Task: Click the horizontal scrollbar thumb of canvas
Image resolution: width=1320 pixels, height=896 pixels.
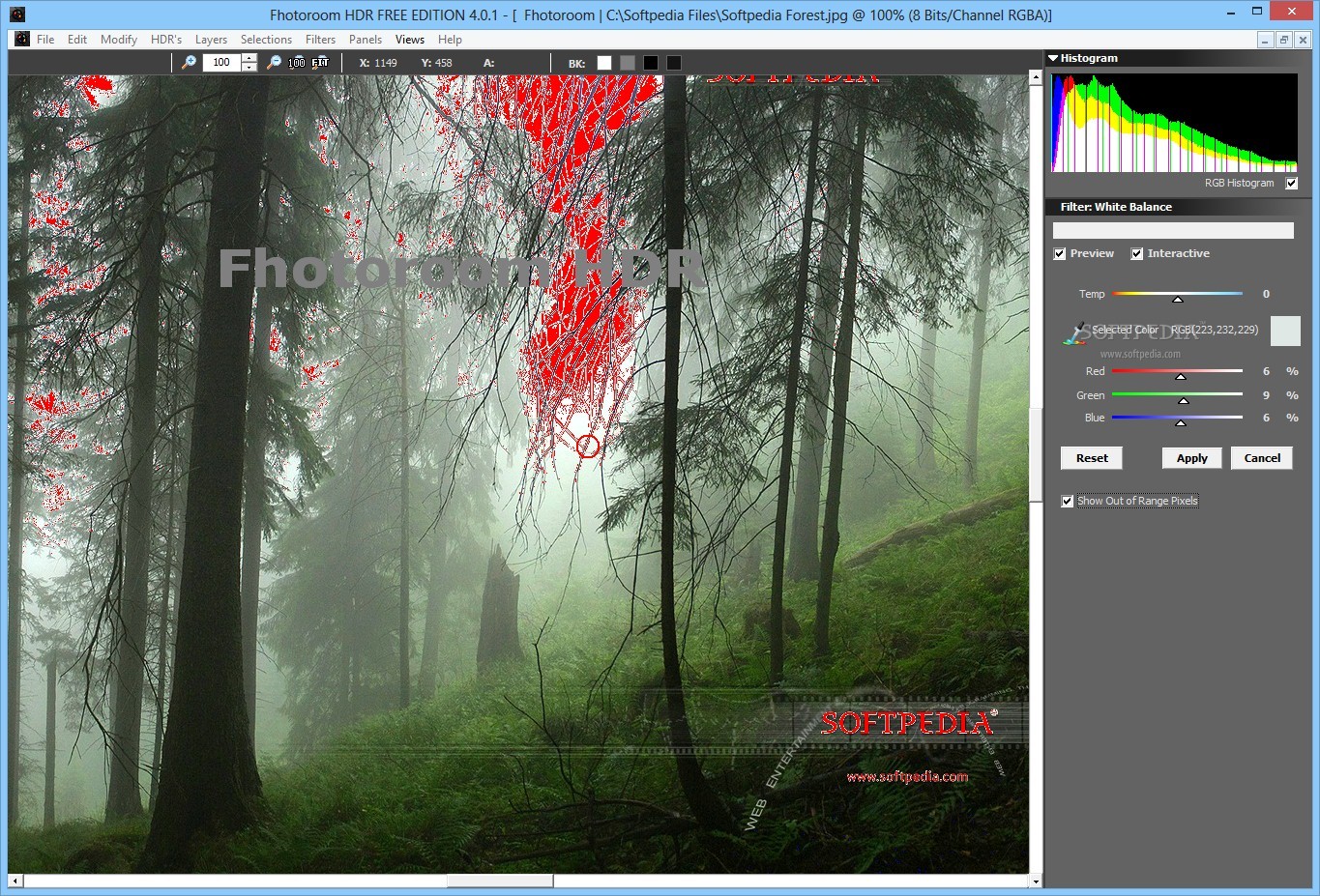Action: tap(500, 881)
